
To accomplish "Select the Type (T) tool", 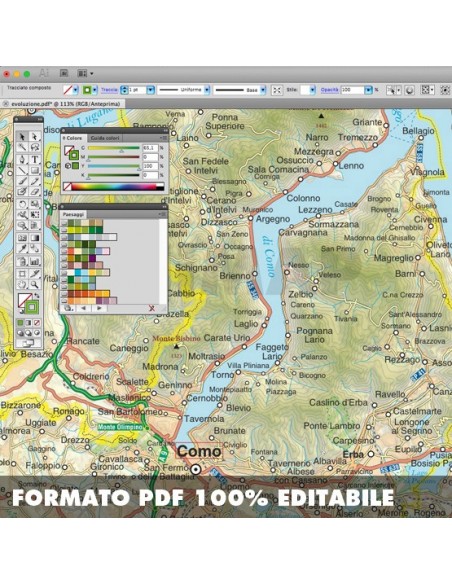I will [34, 159].
